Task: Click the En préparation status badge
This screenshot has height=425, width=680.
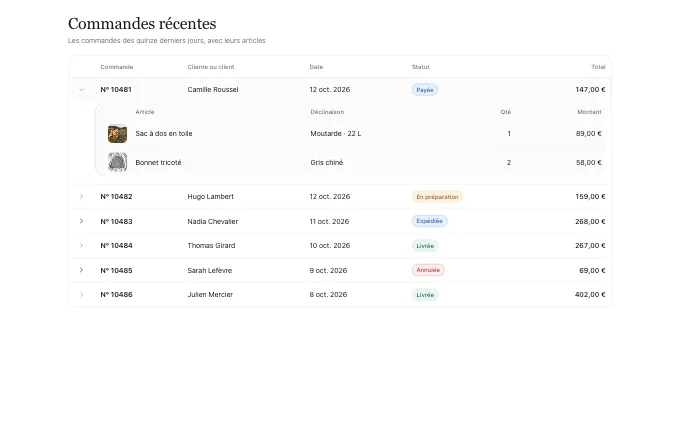Action: (x=437, y=197)
